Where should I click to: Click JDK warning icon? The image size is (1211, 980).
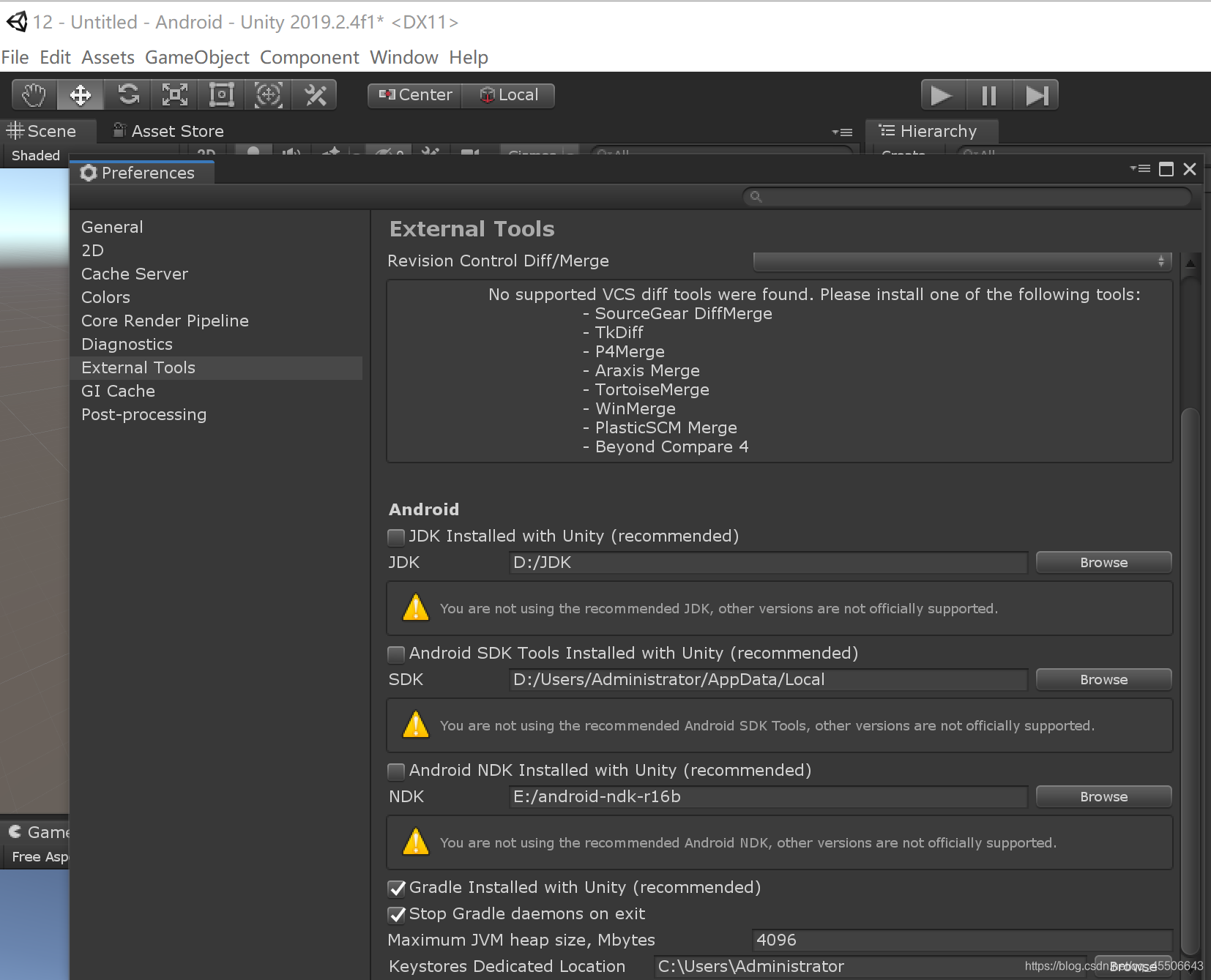coord(416,607)
